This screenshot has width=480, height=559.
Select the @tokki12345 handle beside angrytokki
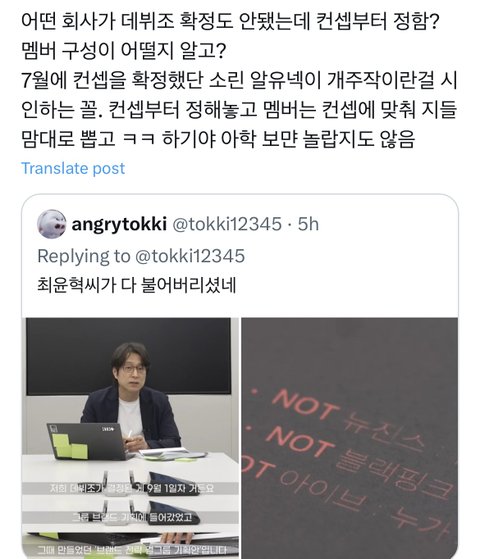coord(227,224)
